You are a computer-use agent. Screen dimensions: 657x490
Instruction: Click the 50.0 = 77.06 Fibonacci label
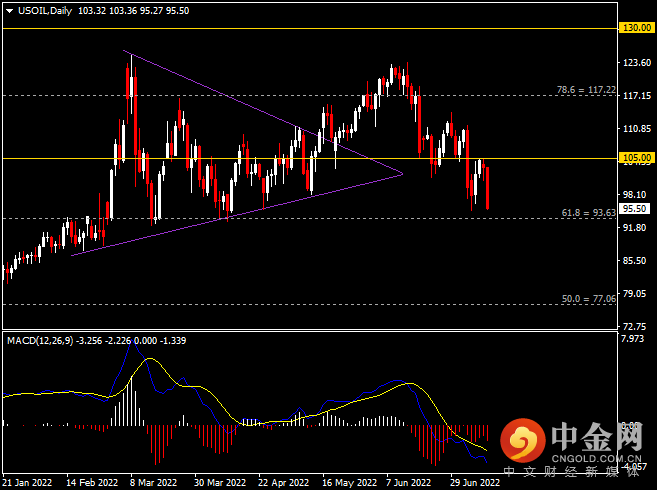[589, 299]
